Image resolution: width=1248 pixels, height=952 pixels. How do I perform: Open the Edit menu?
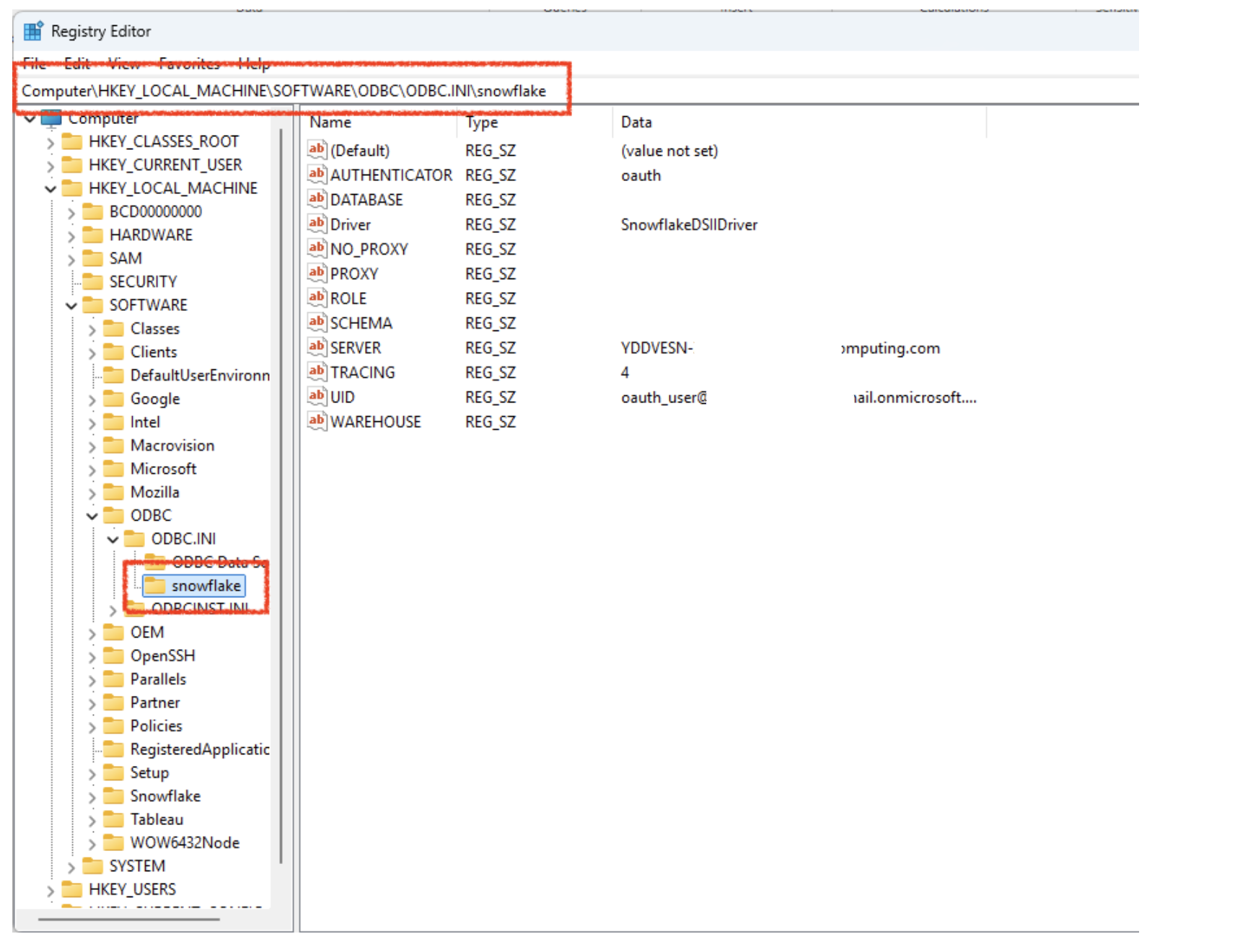click(77, 63)
